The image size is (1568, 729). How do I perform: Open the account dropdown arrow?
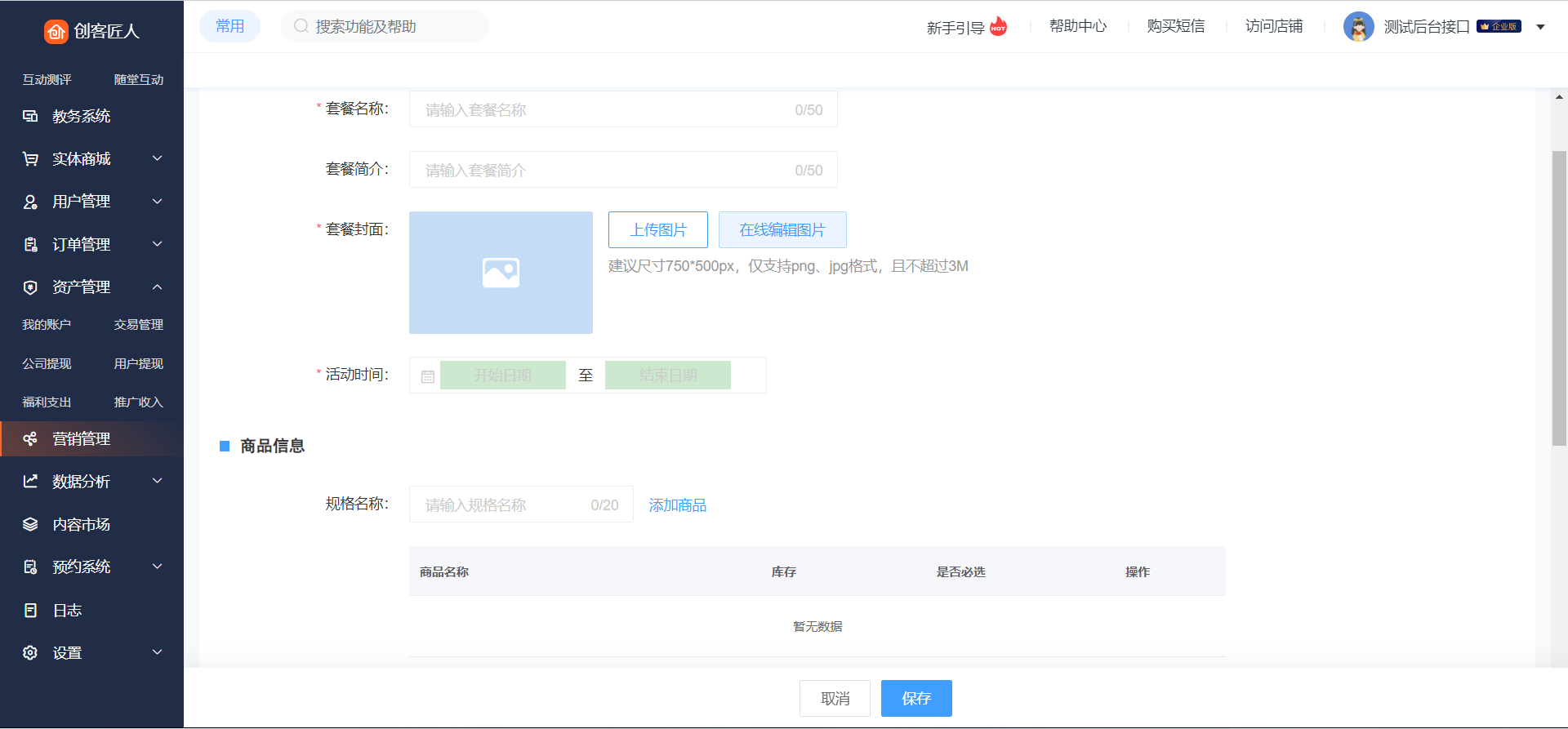[1540, 27]
